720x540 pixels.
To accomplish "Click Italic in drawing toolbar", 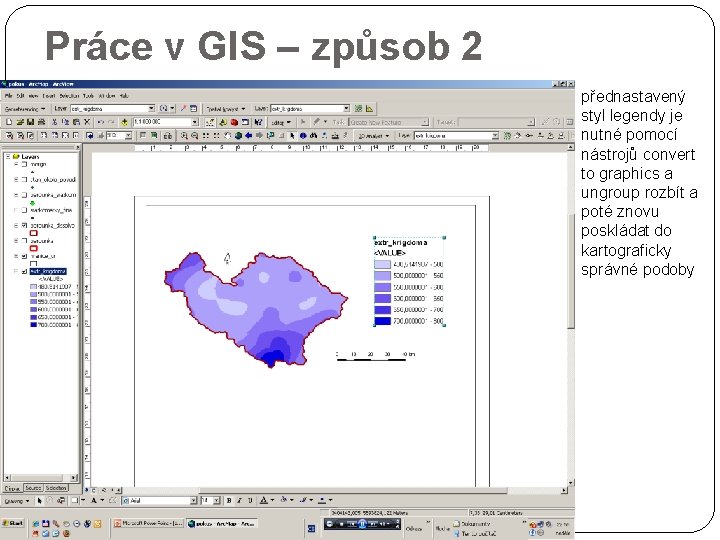I will (x=239, y=501).
